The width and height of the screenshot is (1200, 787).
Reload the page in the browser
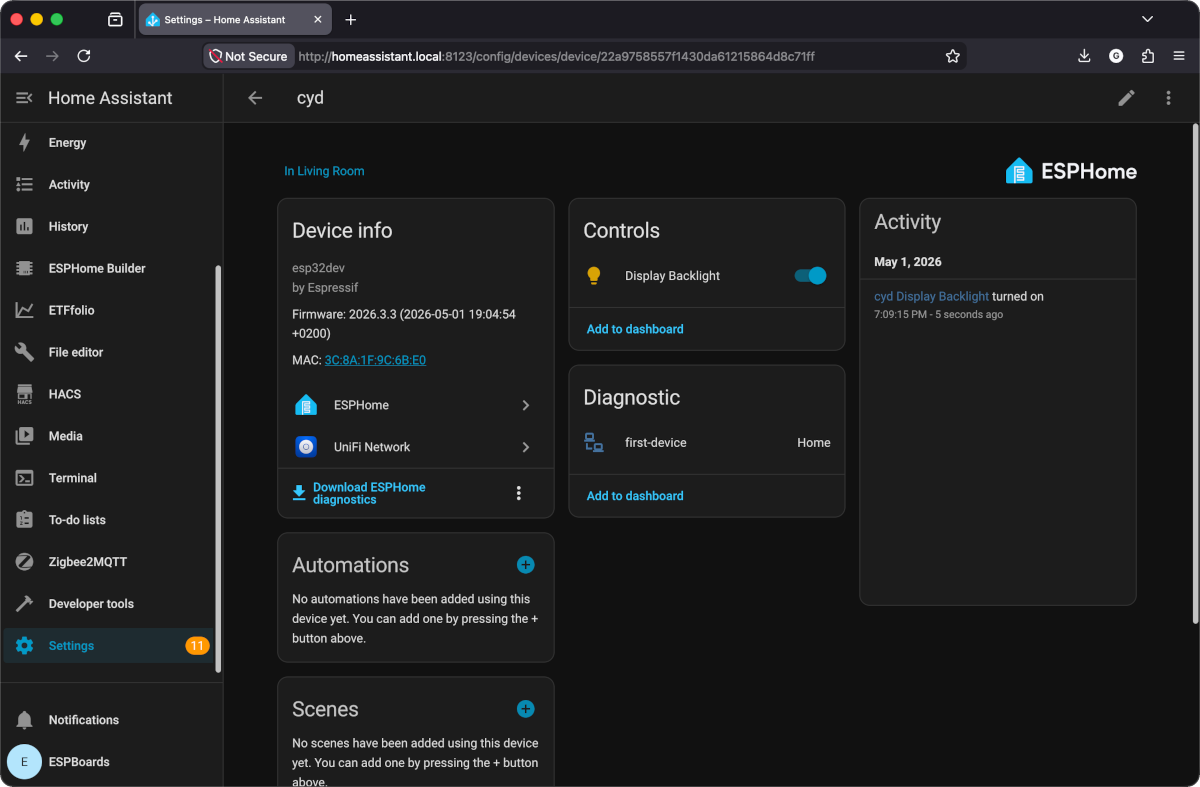(x=84, y=56)
